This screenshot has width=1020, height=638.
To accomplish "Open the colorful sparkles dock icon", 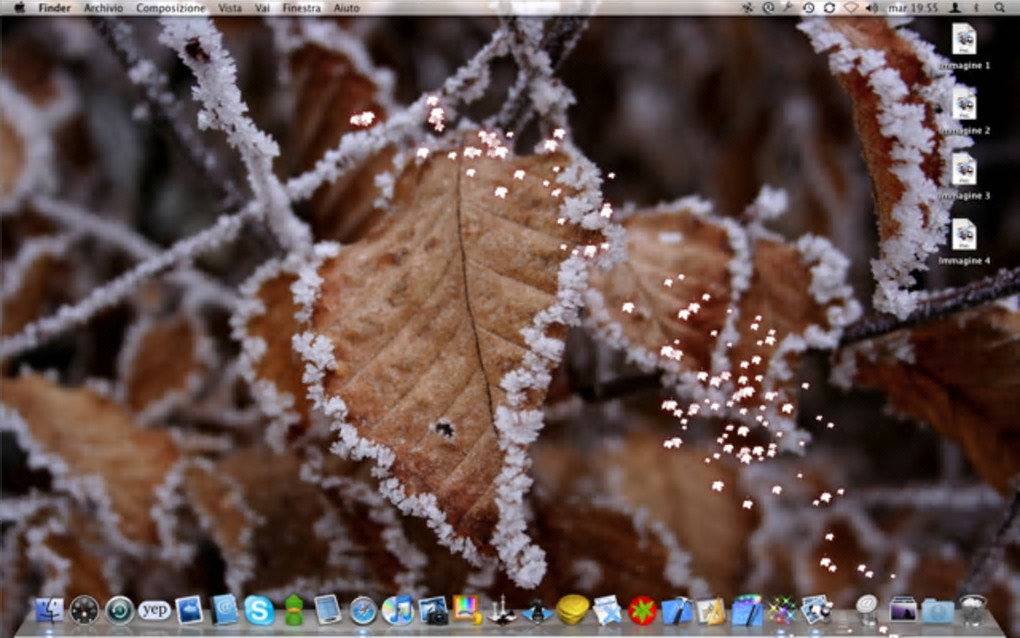I will (x=781, y=611).
